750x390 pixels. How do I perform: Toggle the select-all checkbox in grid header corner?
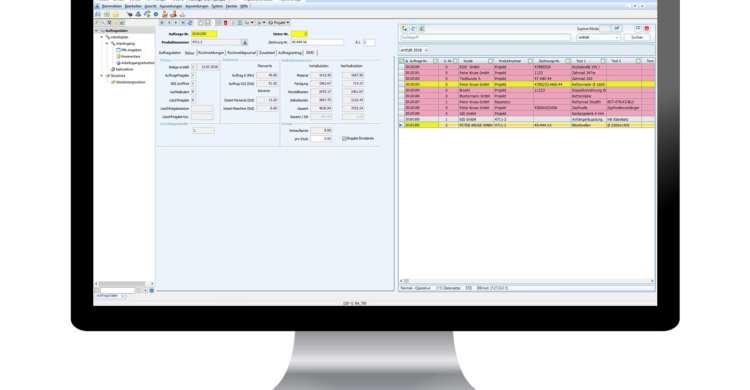402,61
